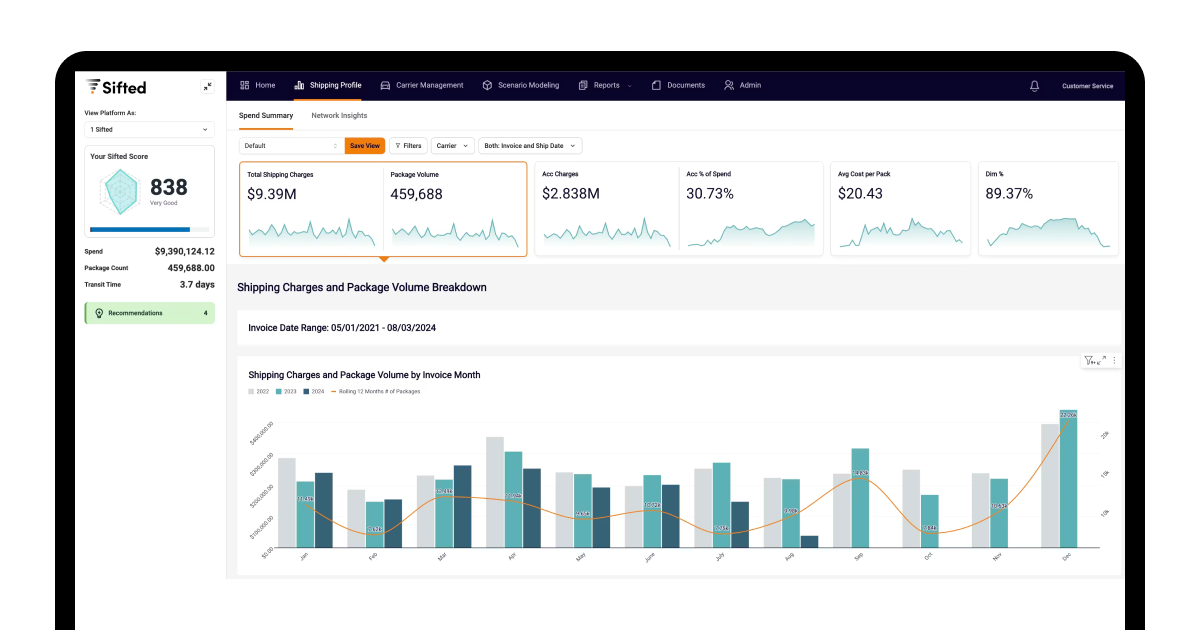Click the Home grid icon
This screenshot has width=1200, height=630.
pos(245,85)
